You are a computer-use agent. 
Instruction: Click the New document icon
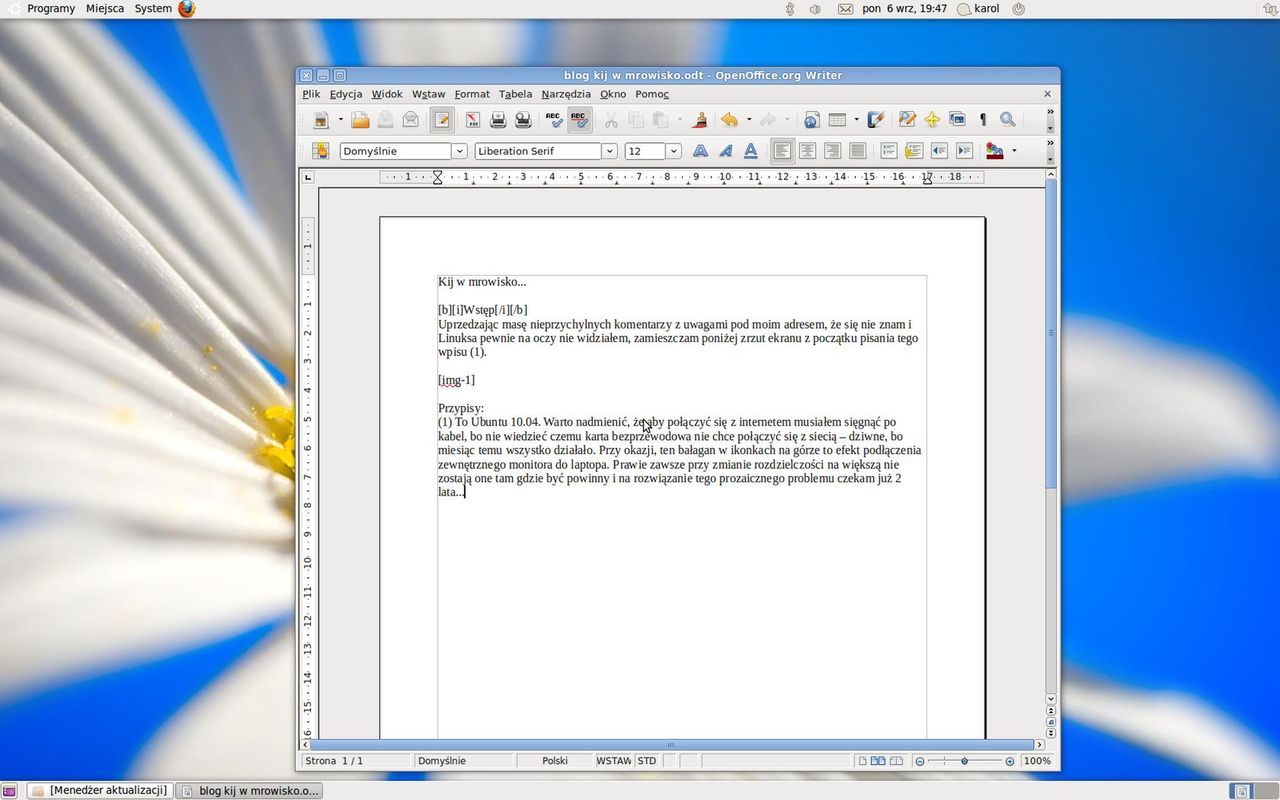[x=321, y=120]
